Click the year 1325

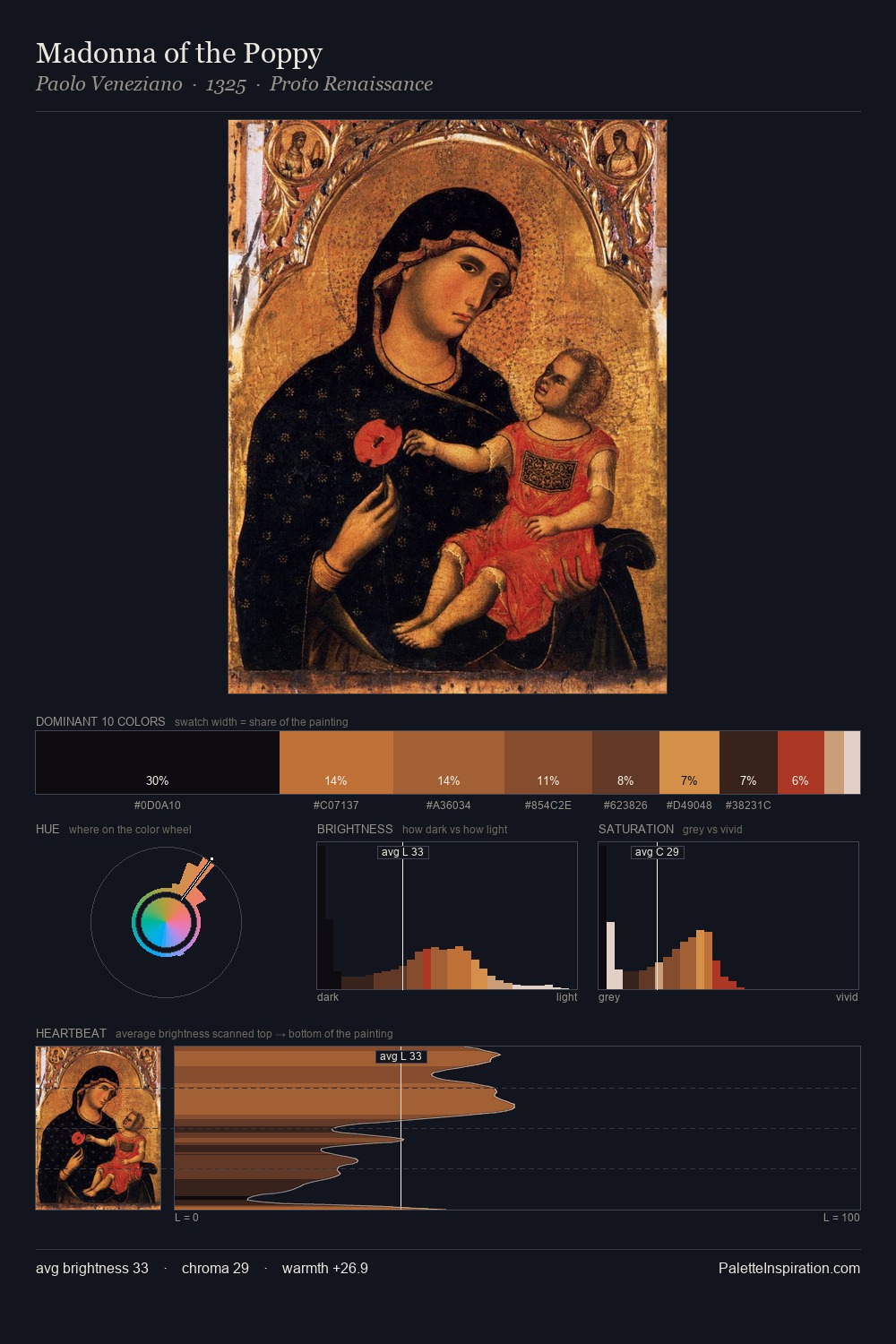(x=226, y=84)
